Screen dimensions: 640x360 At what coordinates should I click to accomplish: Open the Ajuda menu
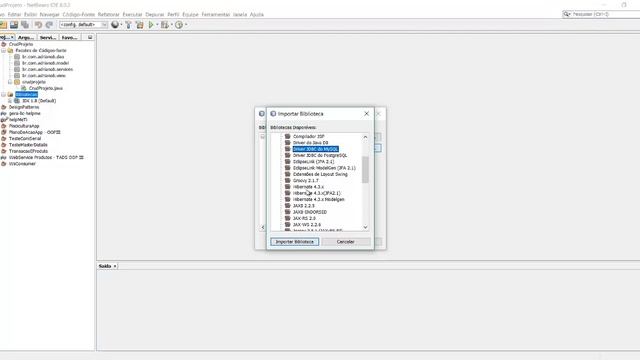[256, 14]
